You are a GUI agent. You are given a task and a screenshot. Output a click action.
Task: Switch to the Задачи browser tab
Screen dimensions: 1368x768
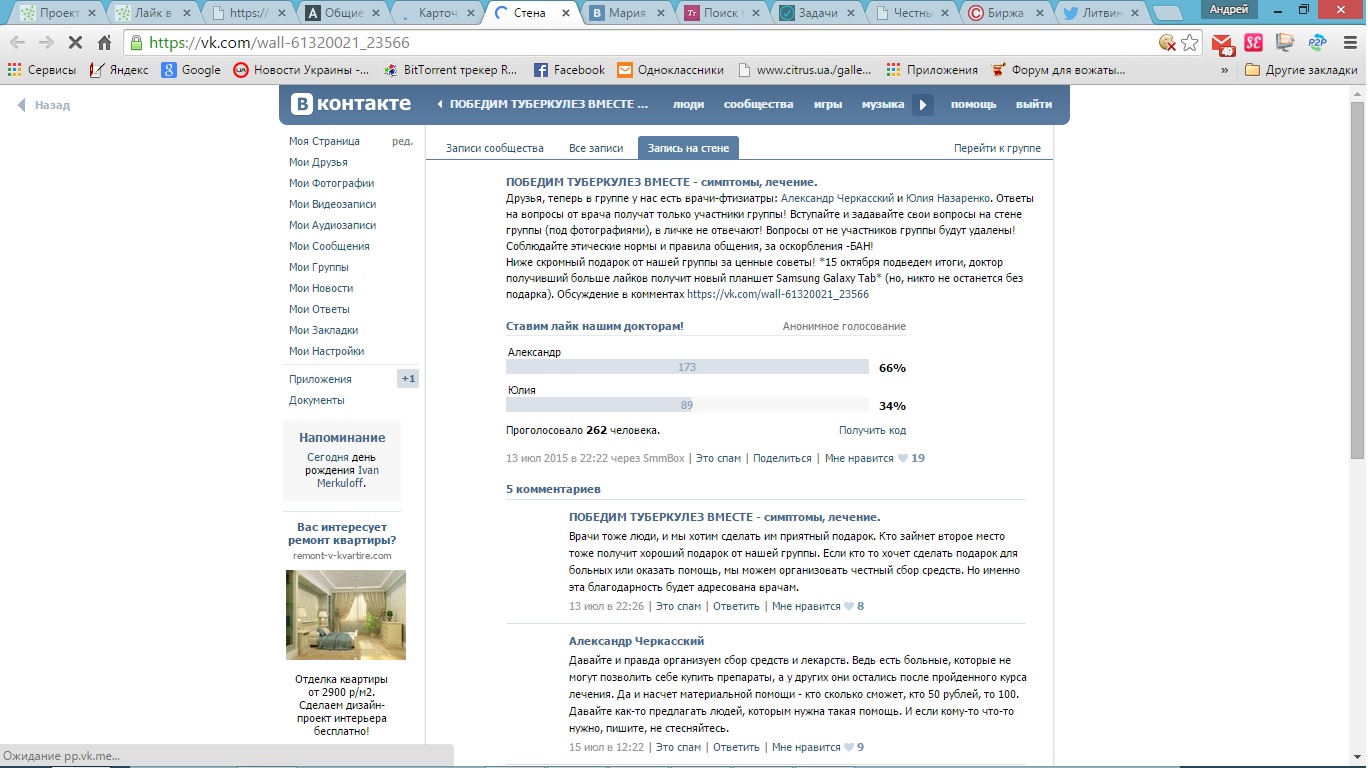click(x=817, y=14)
